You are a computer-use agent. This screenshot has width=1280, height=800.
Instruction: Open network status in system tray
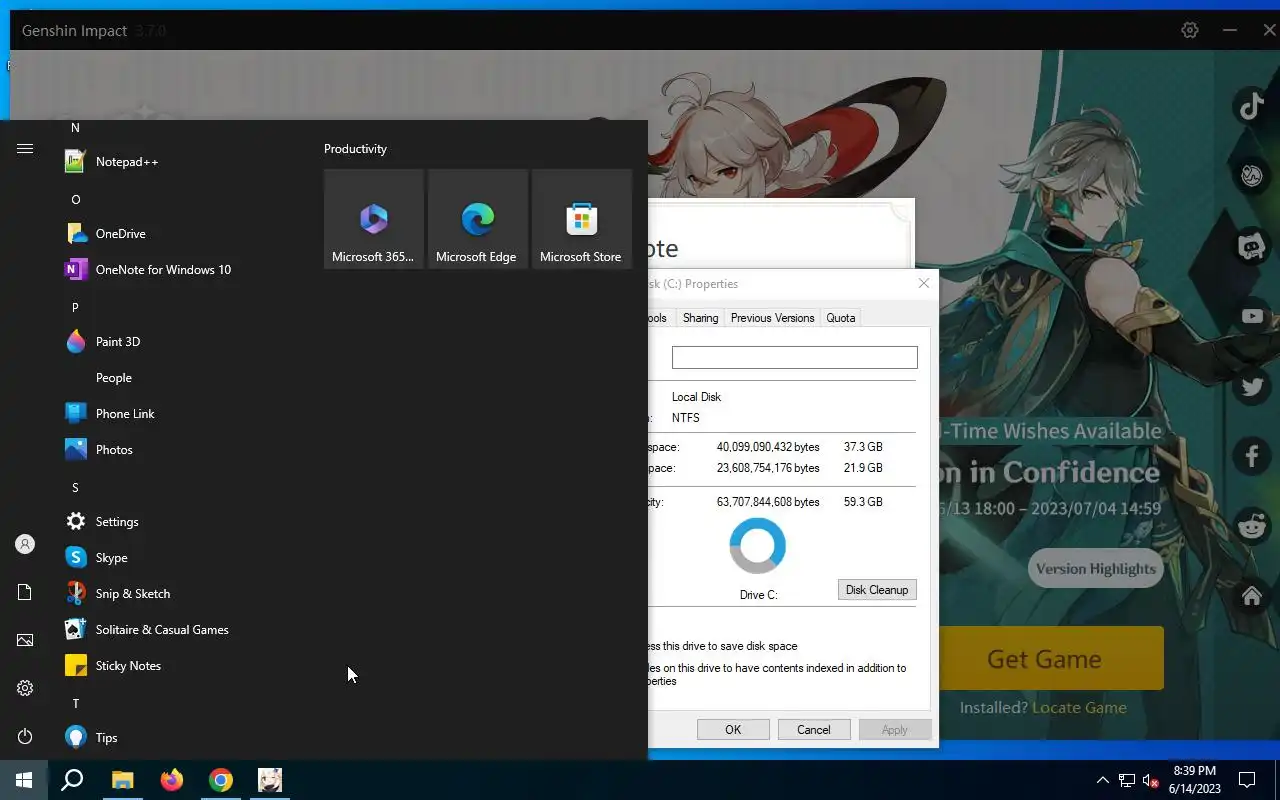pos(1127,780)
